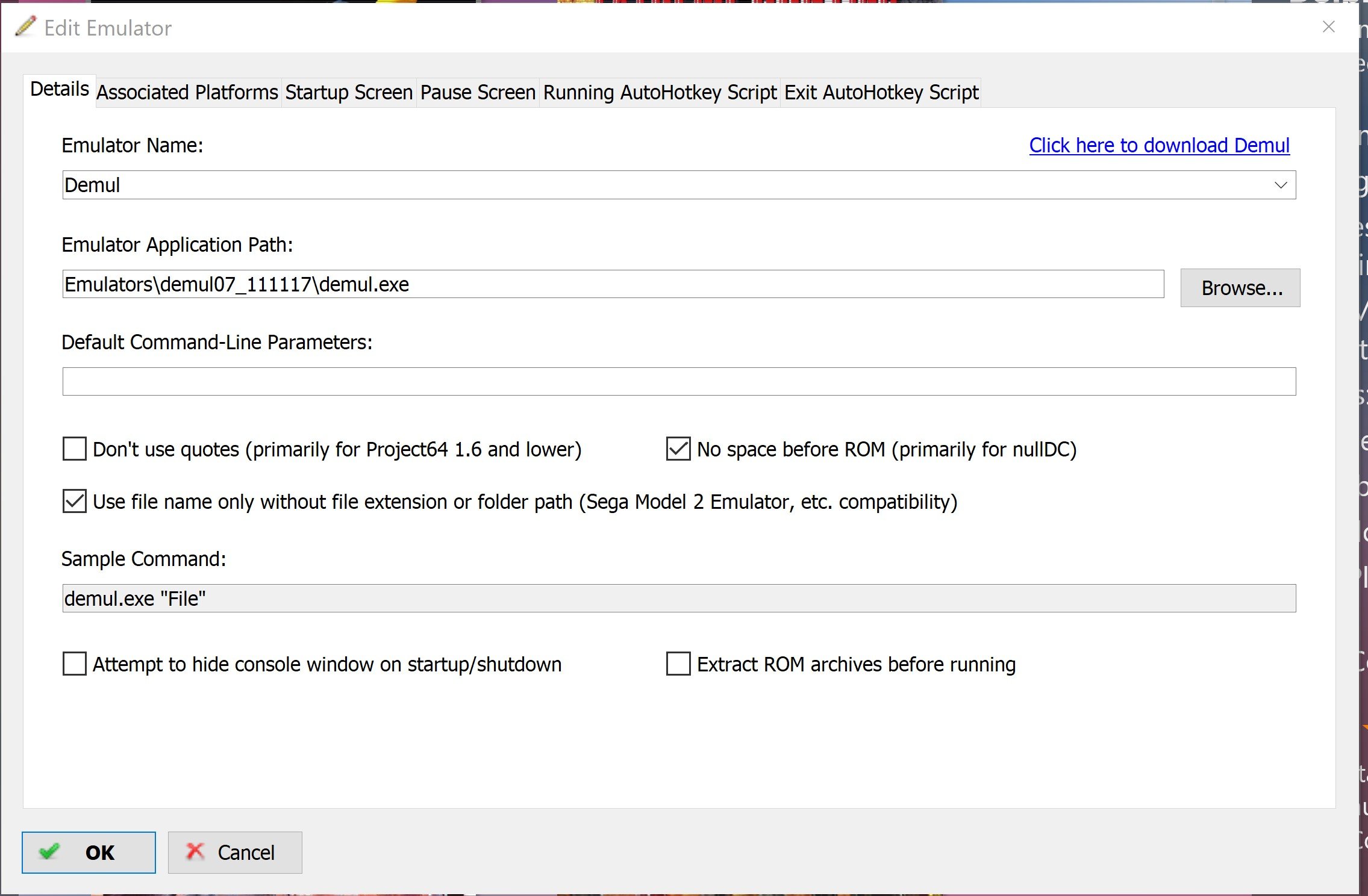Enable Attempt to hide console window checkbox
Screen dimensions: 1368x896
[74, 664]
